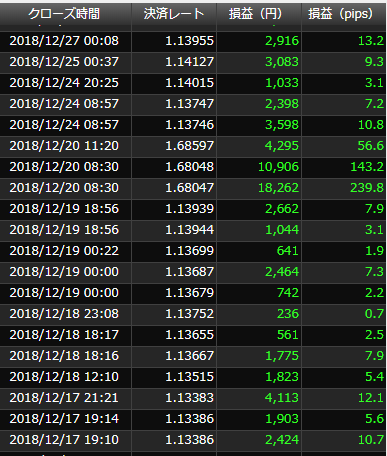Select the close time 2018/12/27 00:08
The height and width of the screenshot is (456, 387).
click(x=64, y=41)
